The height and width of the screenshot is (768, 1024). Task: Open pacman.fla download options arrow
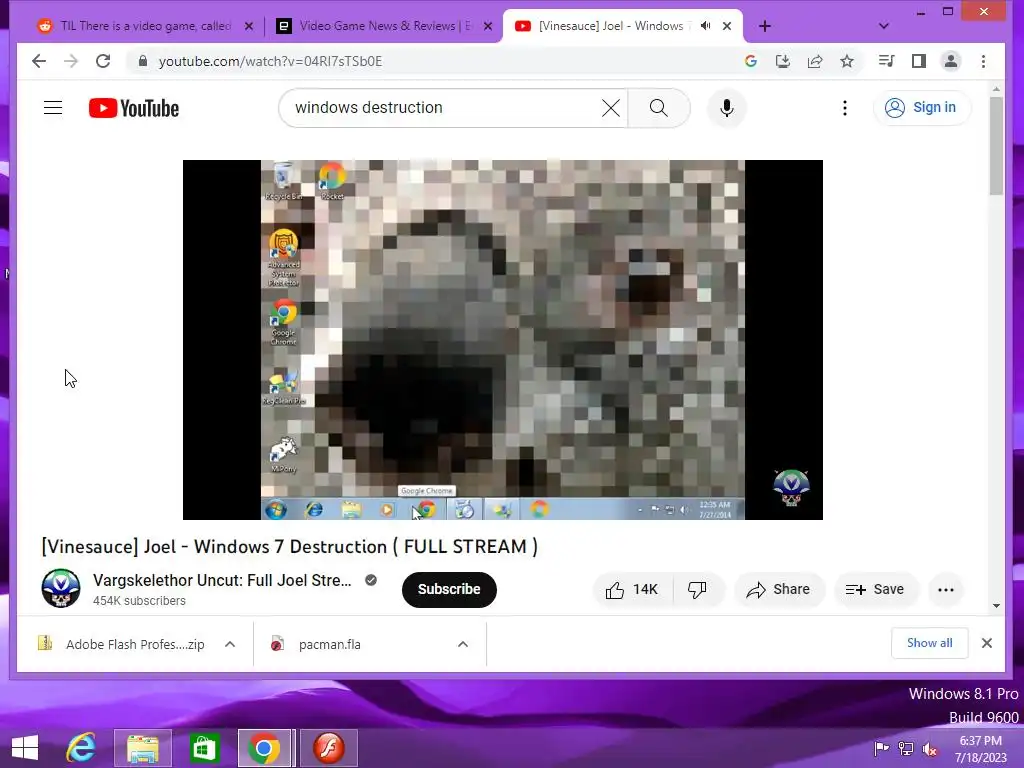pyautogui.click(x=463, y=645)
